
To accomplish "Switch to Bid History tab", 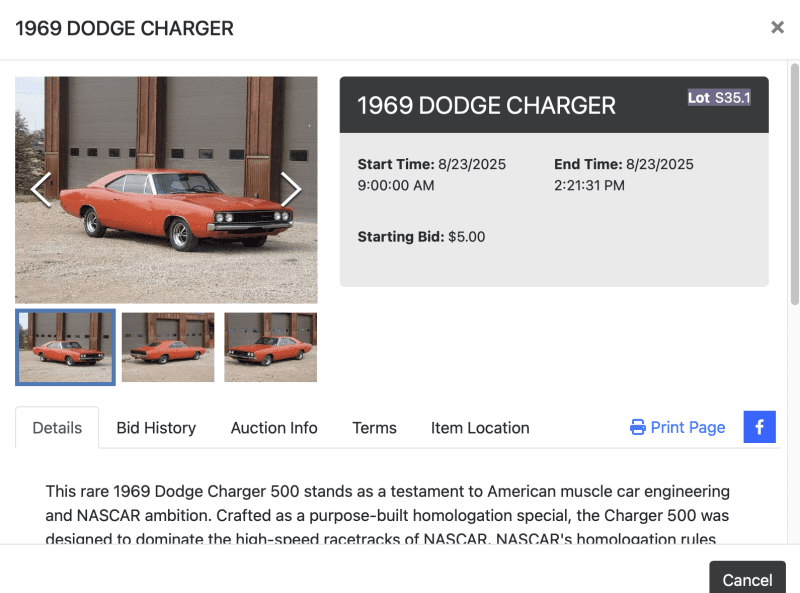I will tap(156, 428).
